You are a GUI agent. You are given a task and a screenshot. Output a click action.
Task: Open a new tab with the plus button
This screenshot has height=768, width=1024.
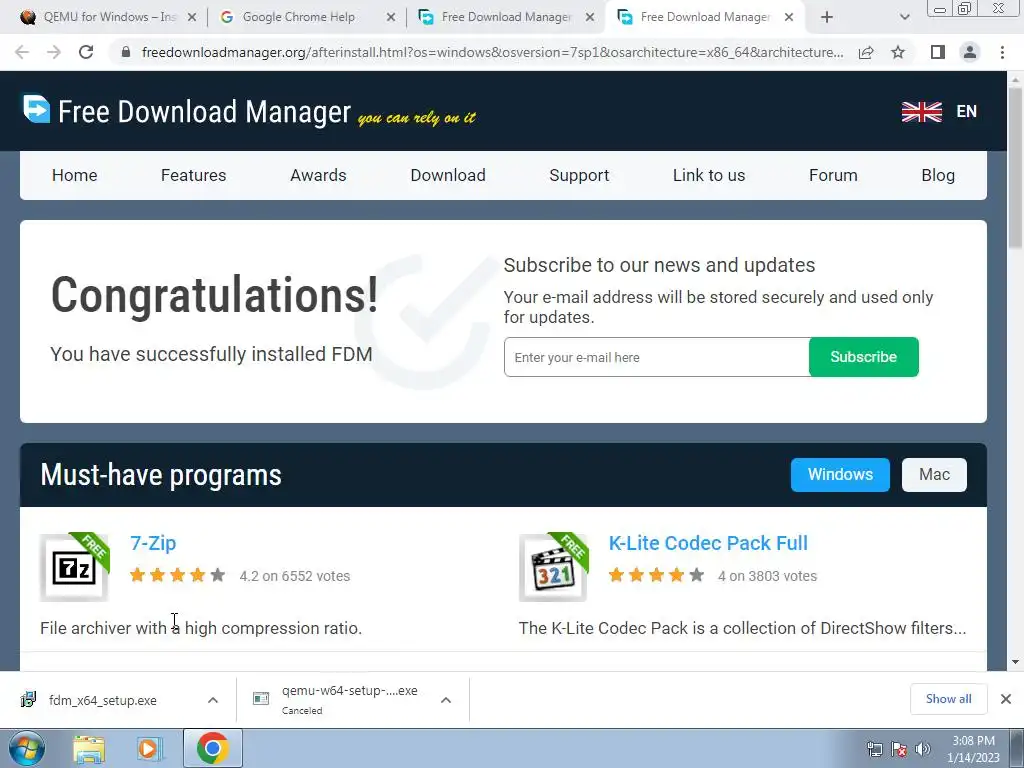tap(827, 17)
